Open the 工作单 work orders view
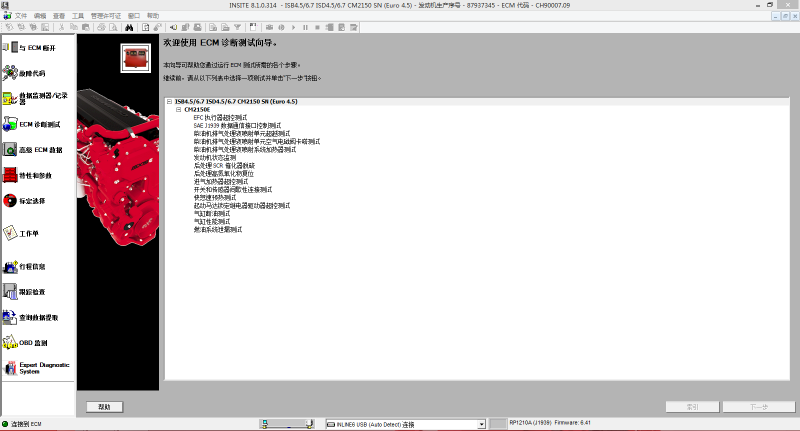 click(x=21, y=233)
